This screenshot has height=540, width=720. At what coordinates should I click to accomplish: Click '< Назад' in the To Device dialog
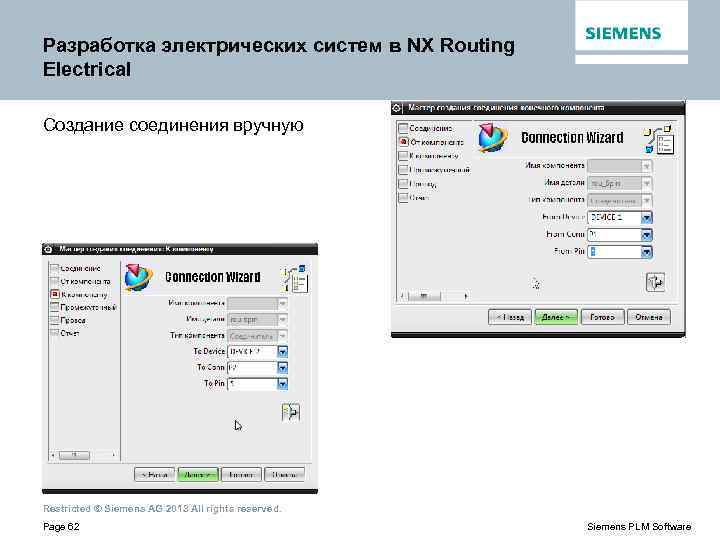[x=155, y=474]
